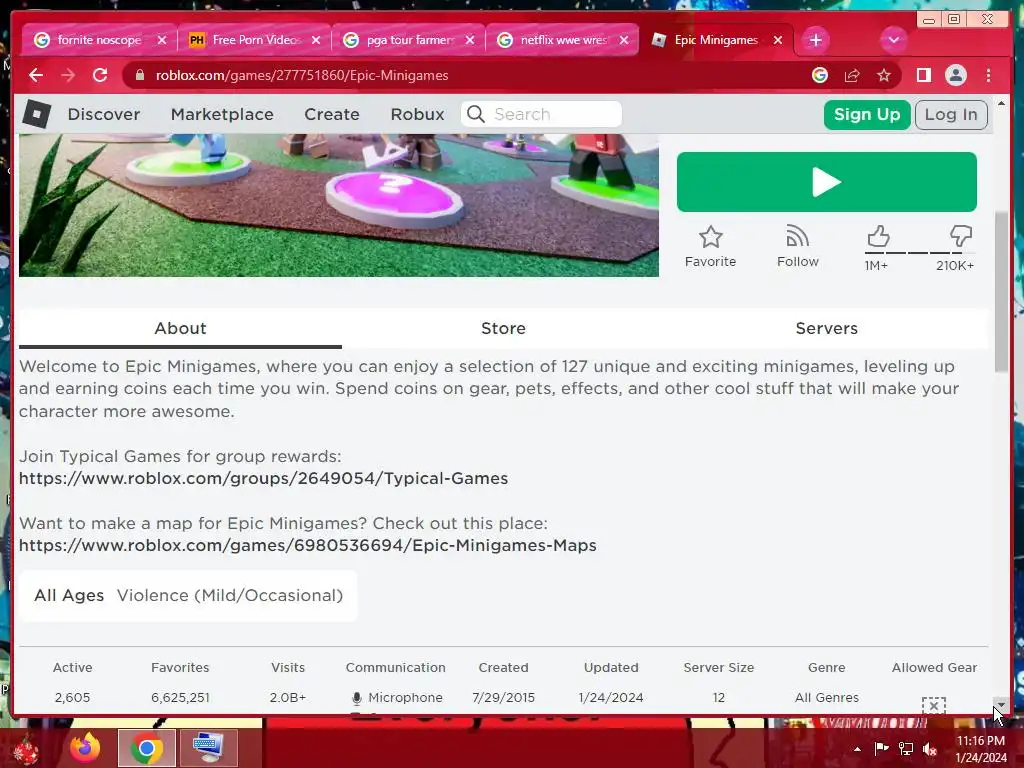Click Marketplace in Roblox navigation
The height and width of the screenshot is (768, 1024).
coord(222,114)
